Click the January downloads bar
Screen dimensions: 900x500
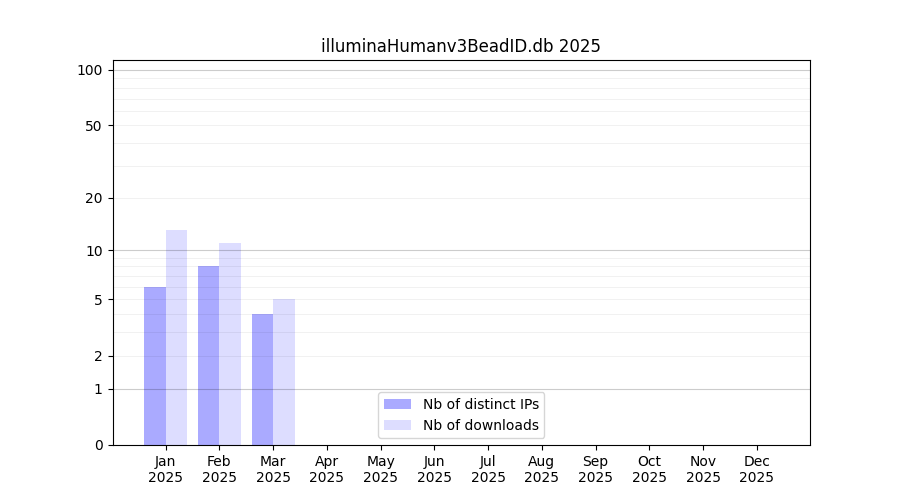(x=176, y=338)
